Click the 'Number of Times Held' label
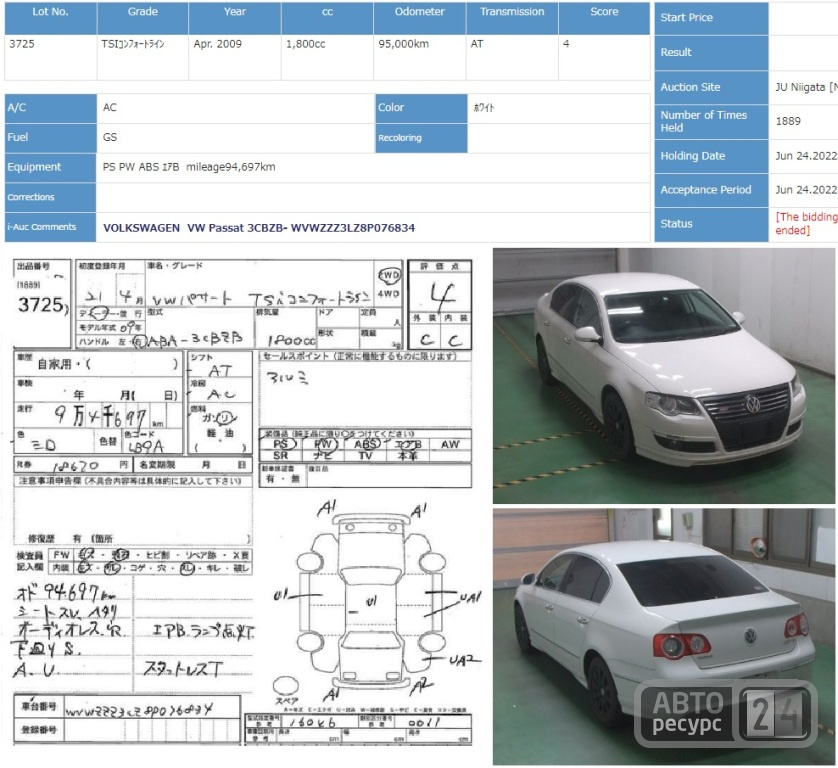Screen dimensions: 838x768 click(711, 122)
